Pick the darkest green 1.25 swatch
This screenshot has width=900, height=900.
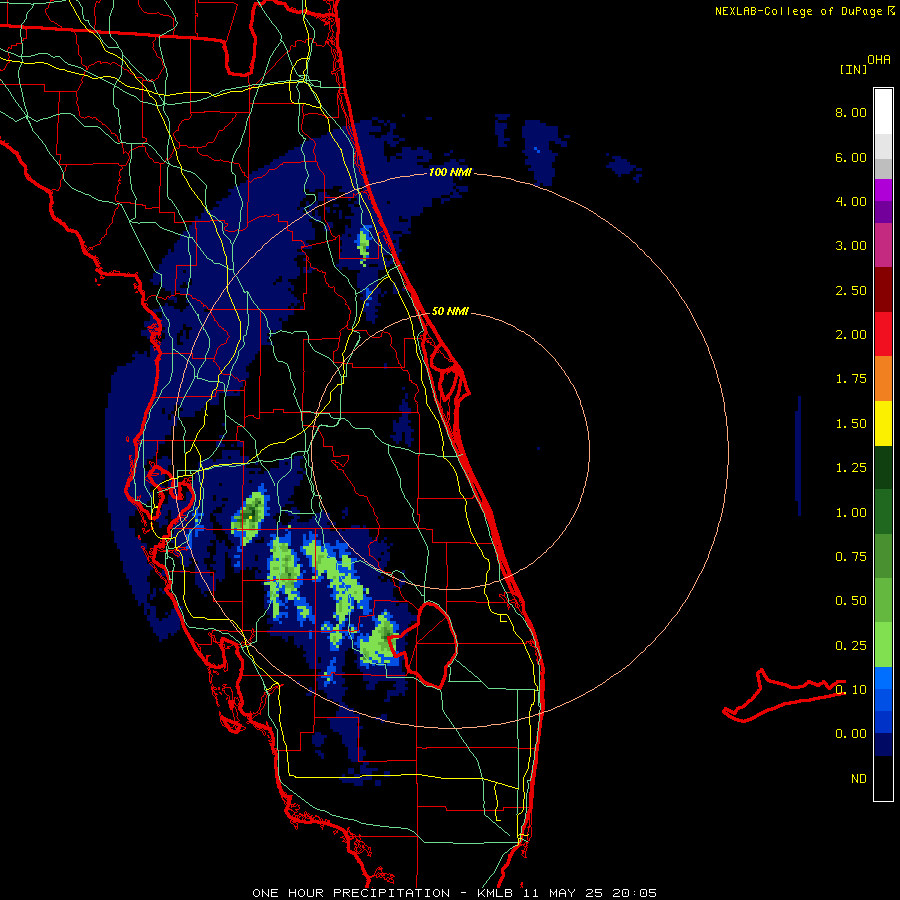tap(883, 467)
